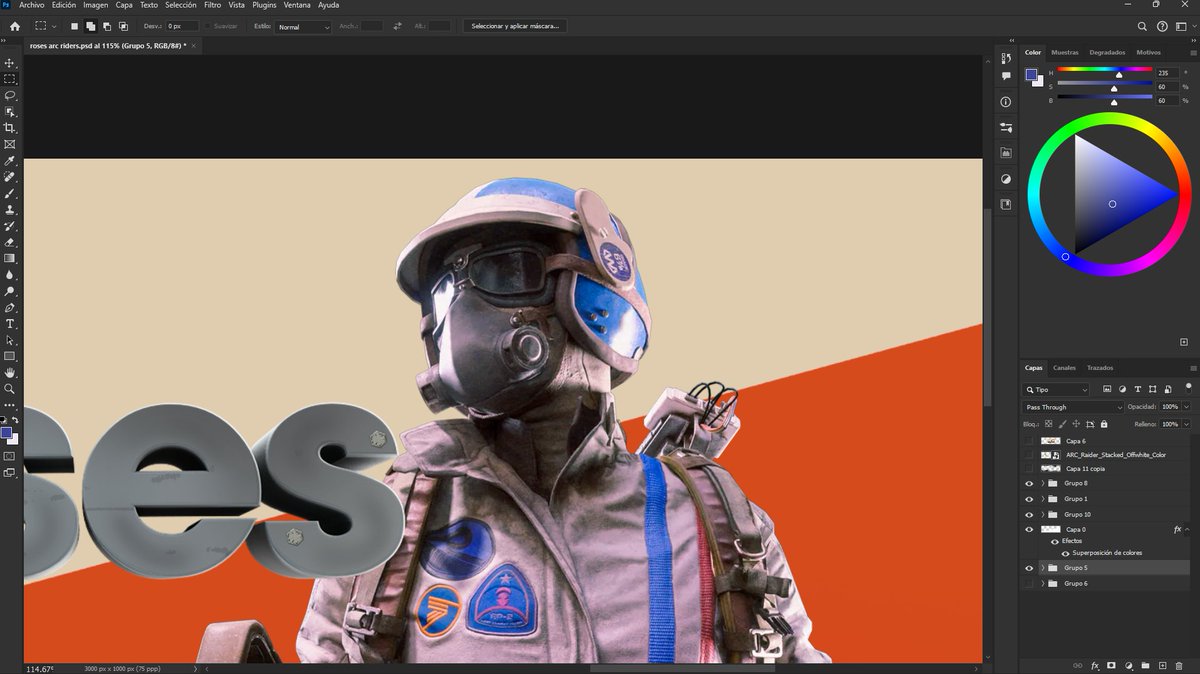Open the History panel icon
Screen dimensions: 1200x674
coord(1006,58)
